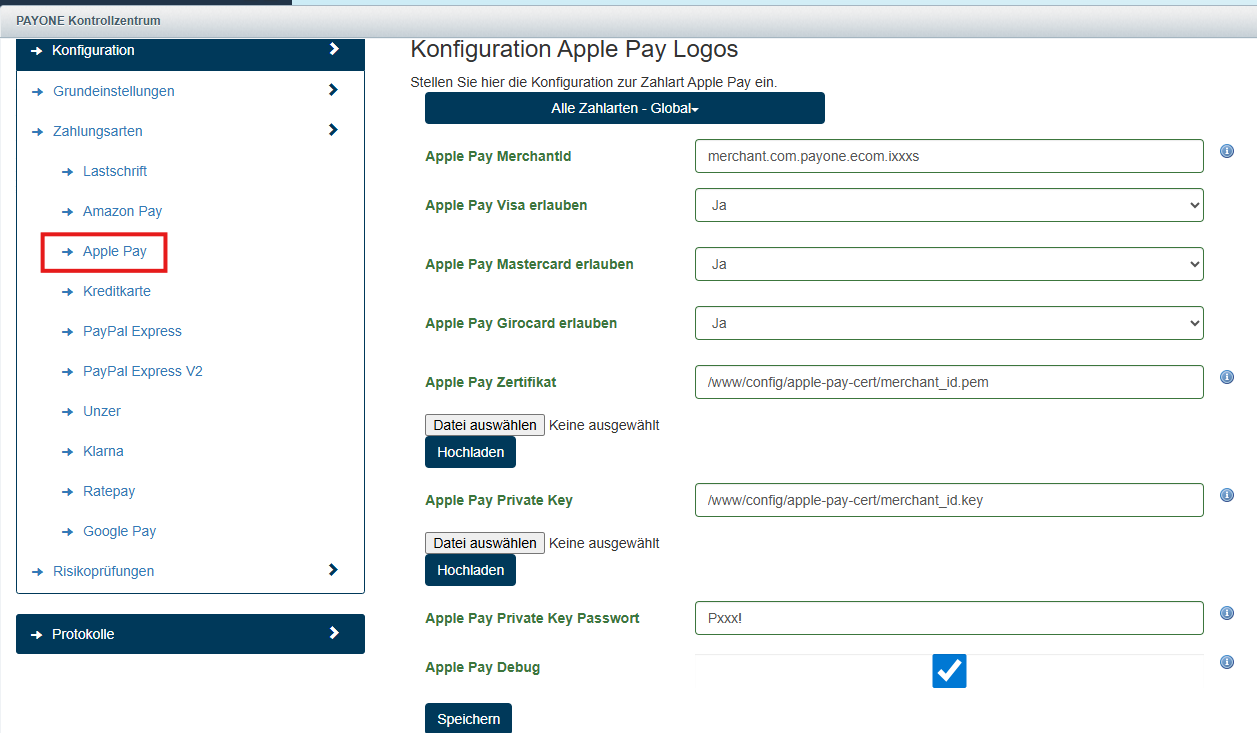Click Hochladen under Apple Pay Private Key
The width and height of the screenshot is (1257, 733).
470,570
